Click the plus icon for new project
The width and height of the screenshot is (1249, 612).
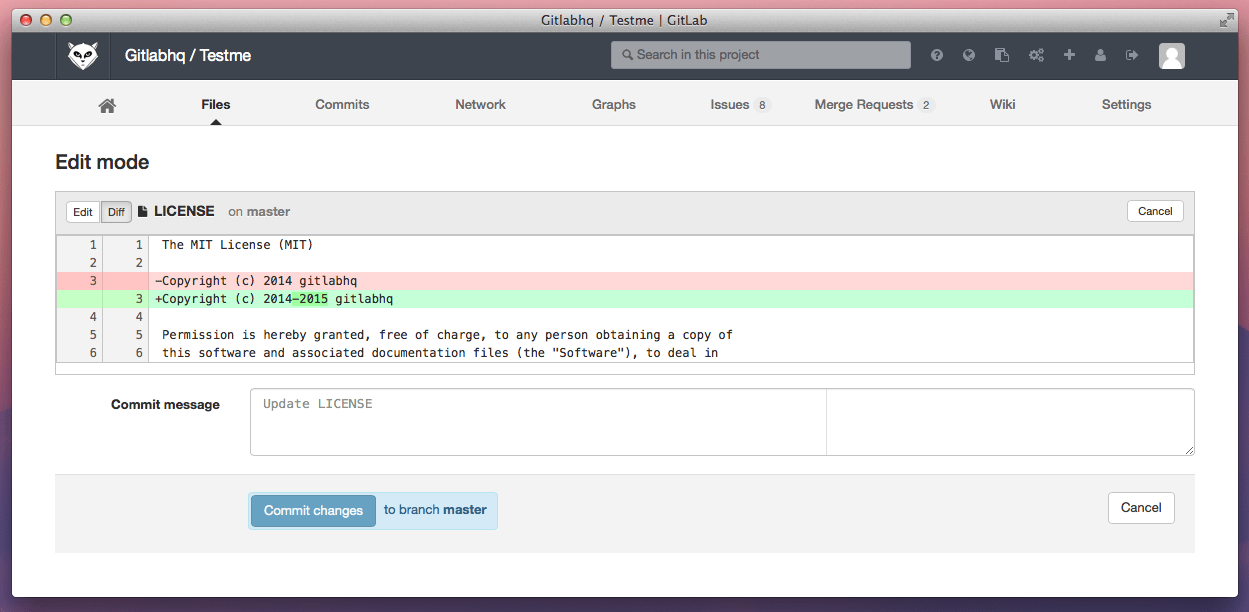[1069, 55]
